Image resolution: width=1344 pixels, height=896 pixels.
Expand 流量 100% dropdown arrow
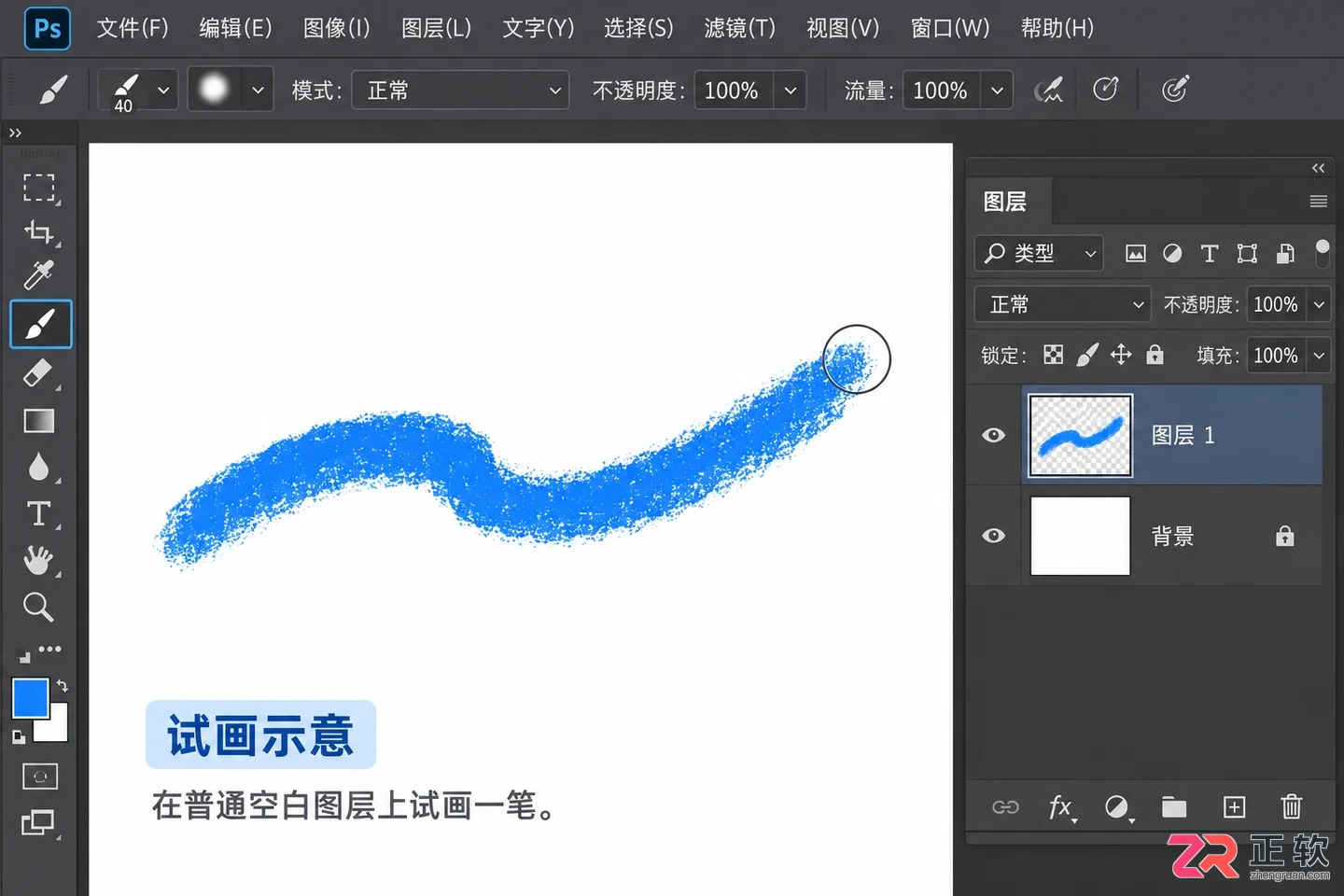(x=997, y=91)
